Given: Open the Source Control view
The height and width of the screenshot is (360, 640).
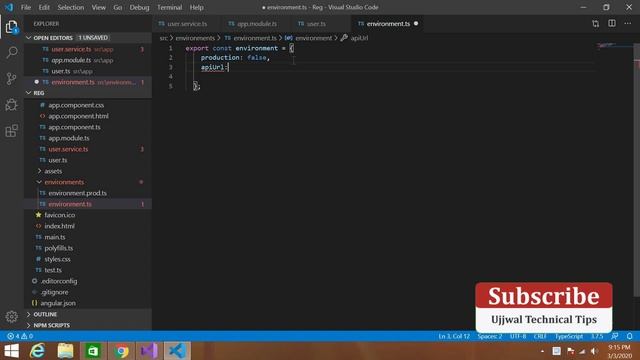Looking at the screenshot, I should [x=11, y=78].
